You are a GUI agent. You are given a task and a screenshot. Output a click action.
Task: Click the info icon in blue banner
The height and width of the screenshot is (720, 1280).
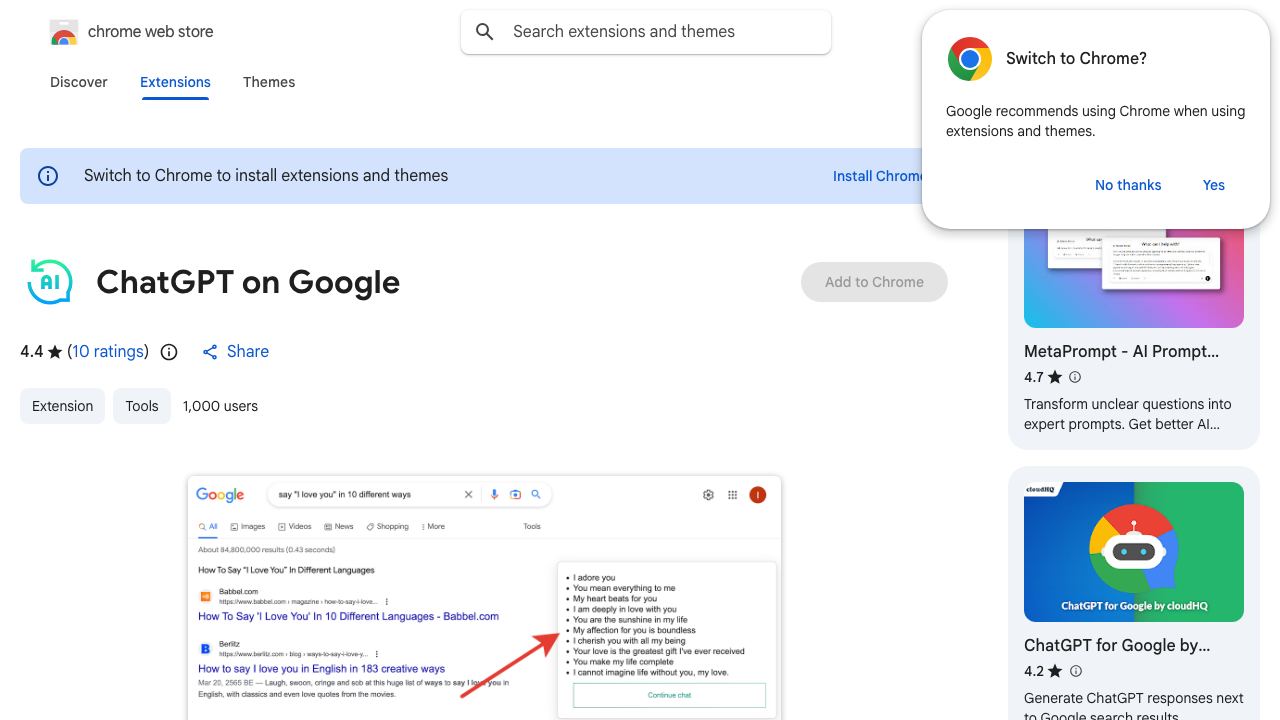[x=48, y=176]
